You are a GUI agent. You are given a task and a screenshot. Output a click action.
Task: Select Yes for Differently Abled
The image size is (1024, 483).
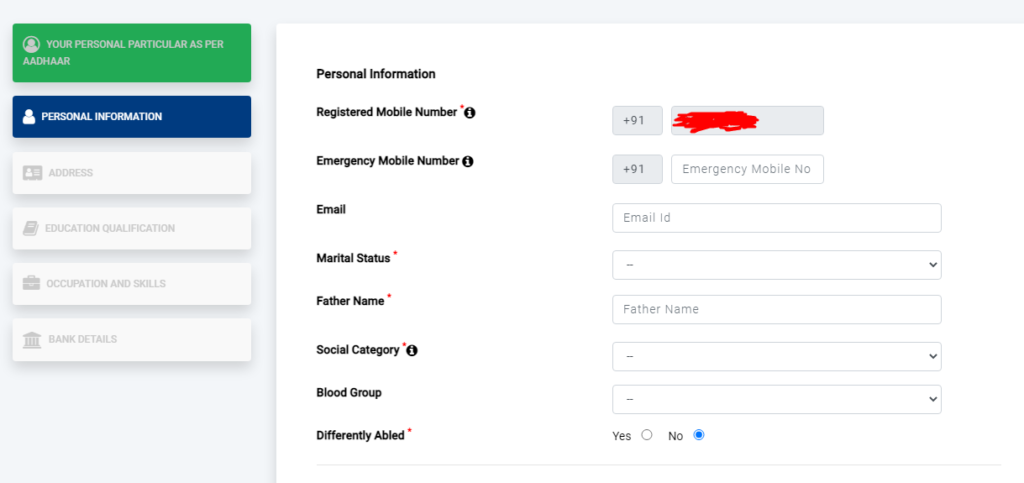[x=647, y=435]
